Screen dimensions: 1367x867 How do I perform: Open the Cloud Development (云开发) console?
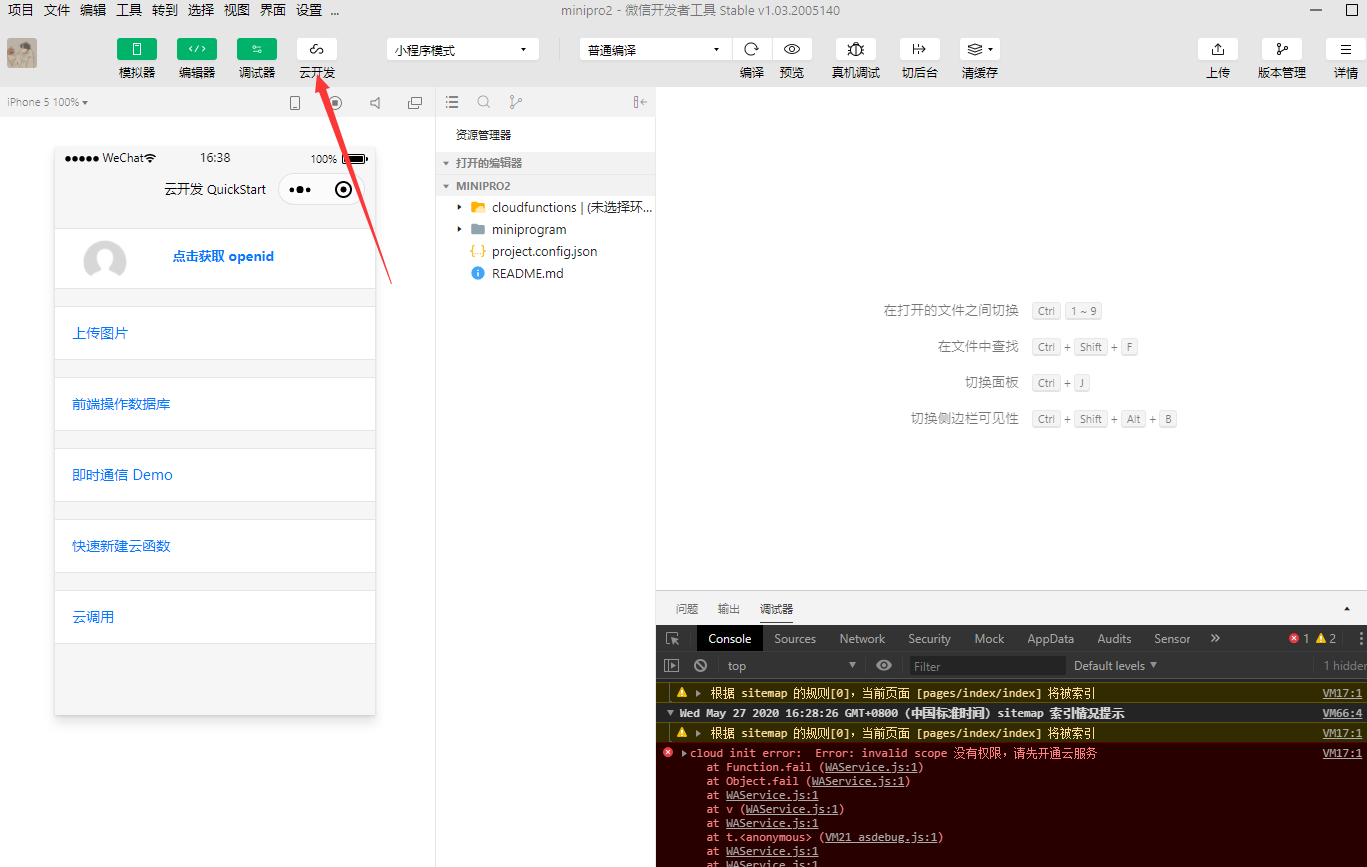point(317,49)
